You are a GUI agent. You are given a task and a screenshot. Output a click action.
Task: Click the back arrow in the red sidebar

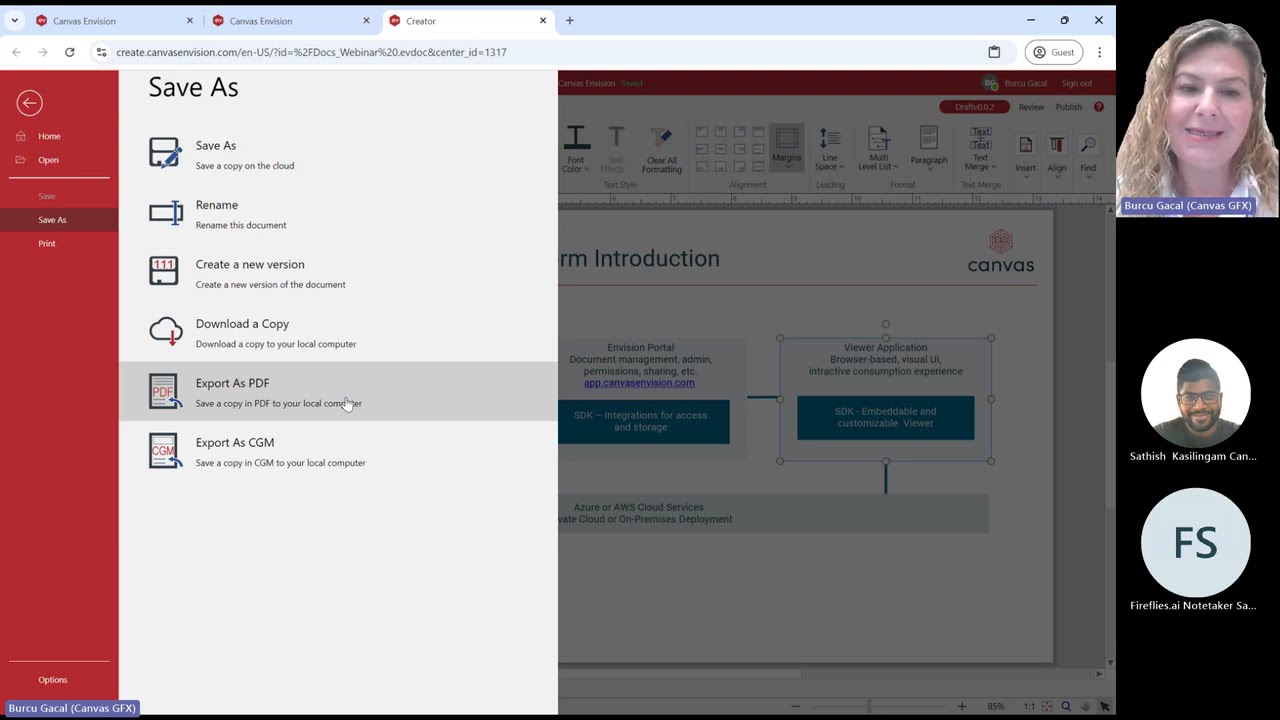point(29,103)
